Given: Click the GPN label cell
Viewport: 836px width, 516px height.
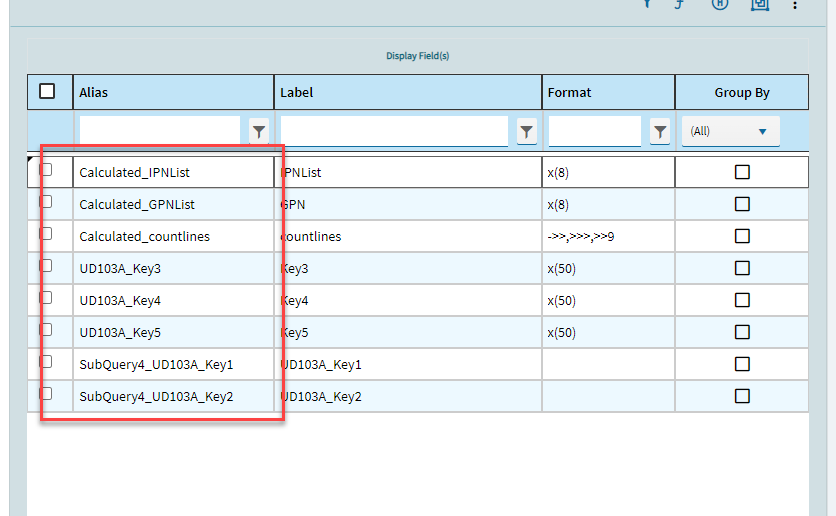Looking at the screenshot, I should pos(408,204).
